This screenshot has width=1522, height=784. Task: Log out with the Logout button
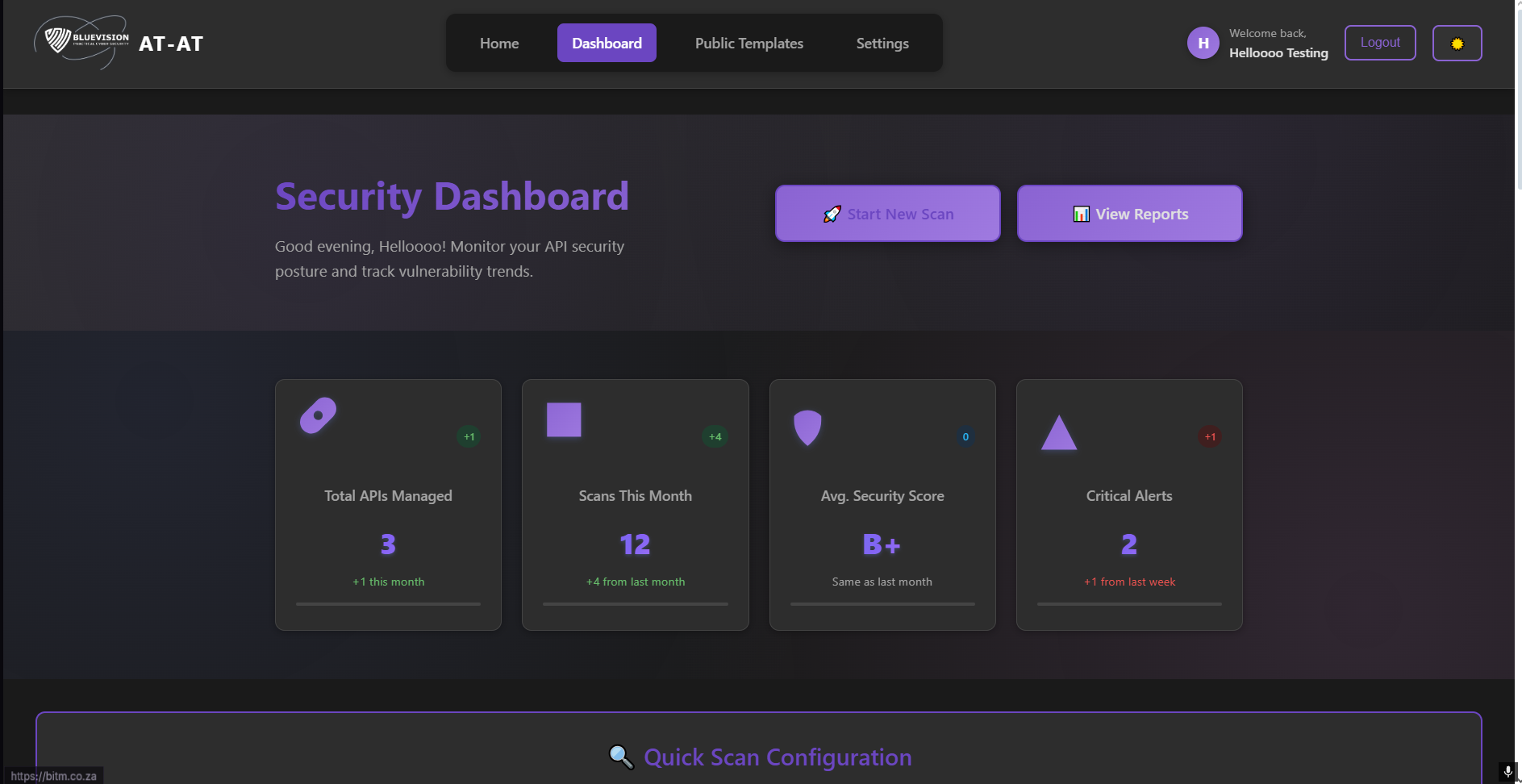pyautogui.click(x=1380, y=43)
